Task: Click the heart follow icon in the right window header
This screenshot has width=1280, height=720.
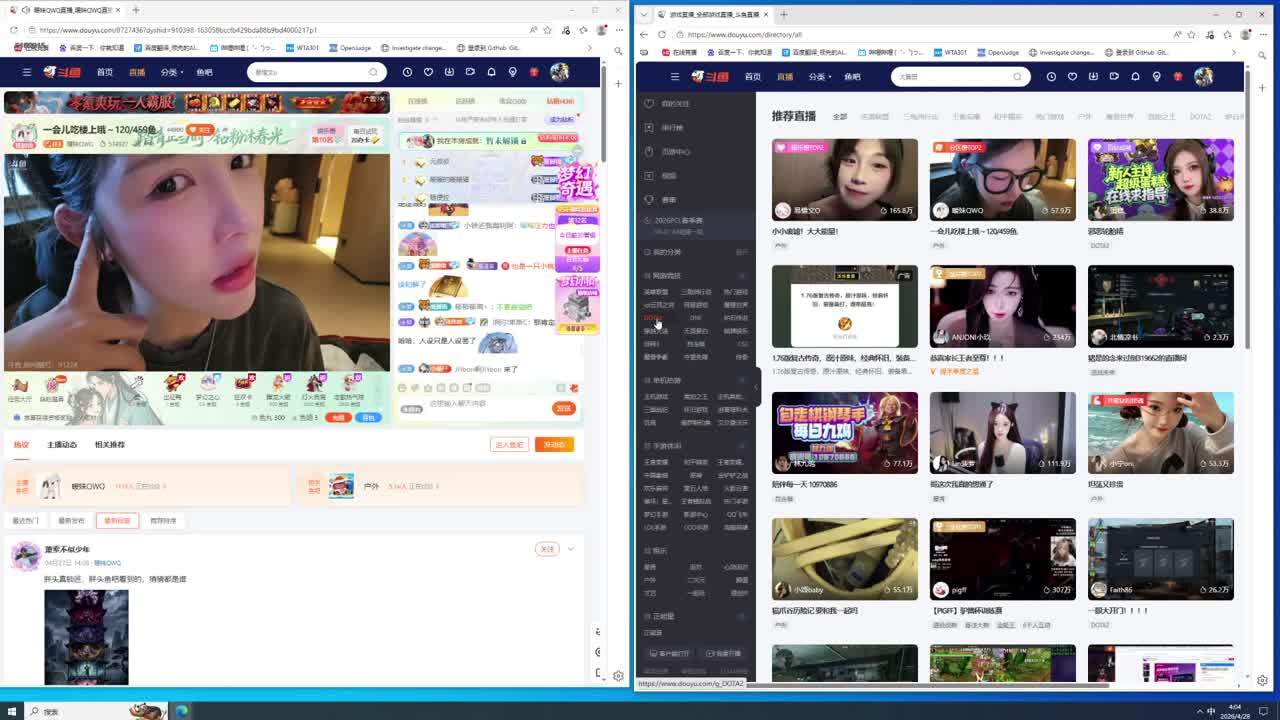Action: [1072, 76]
